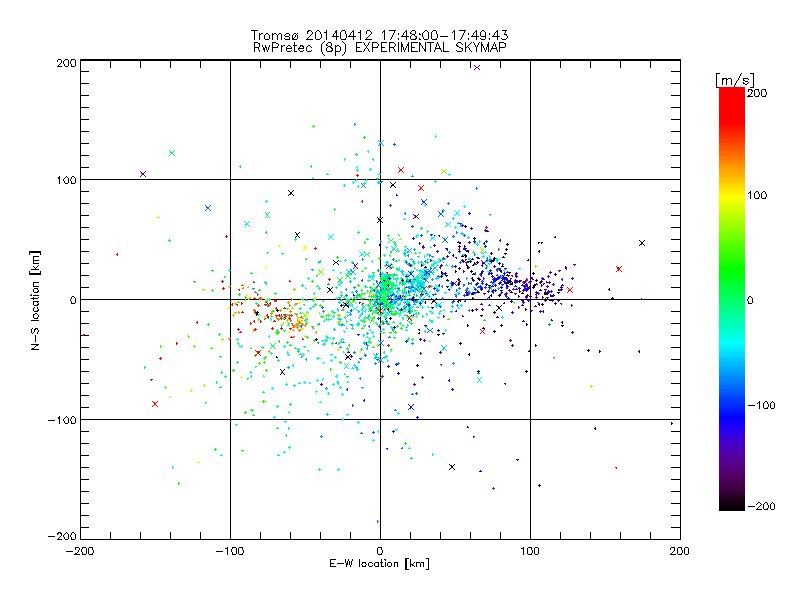Click the y-axis tick label '-100'

62,420
